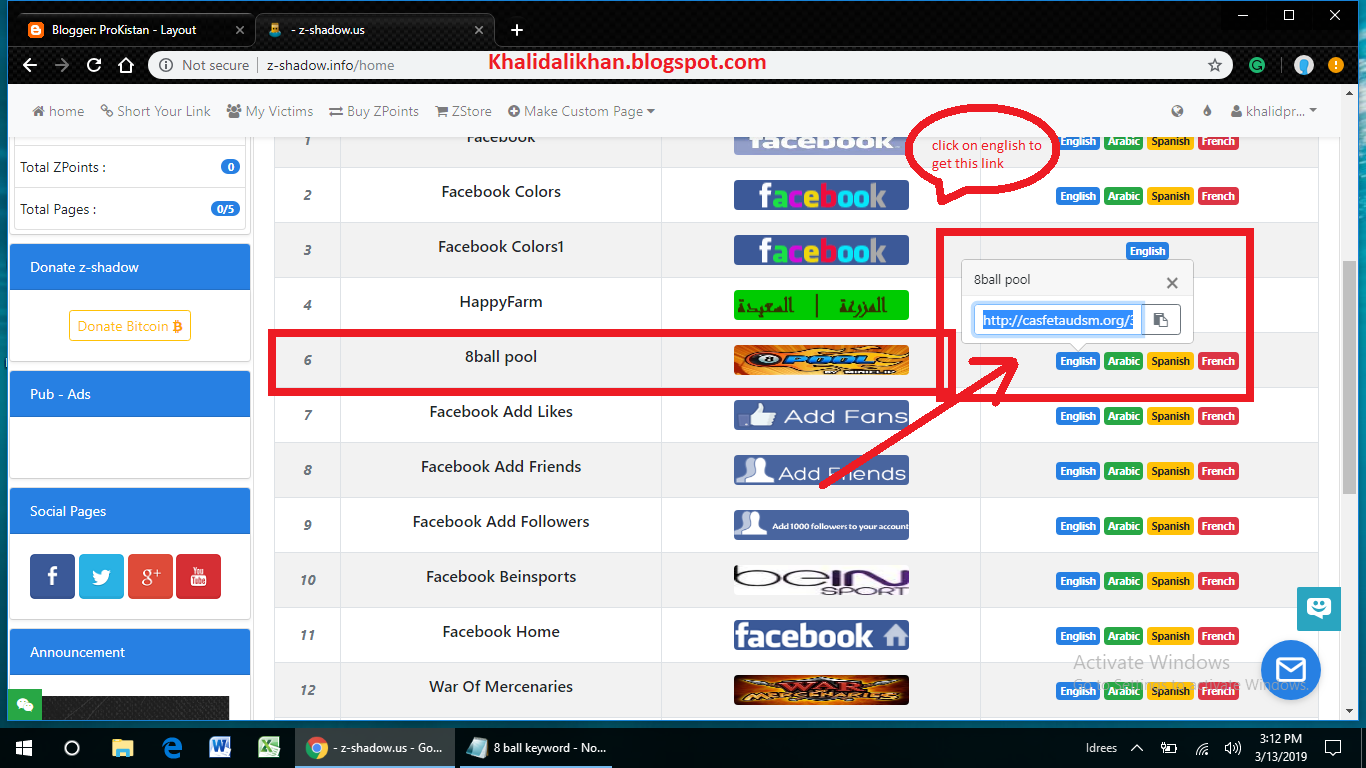This screenshot has height=768, width=1366.
Task: Close the 8ball pool popover
Action: (1172, 283)
